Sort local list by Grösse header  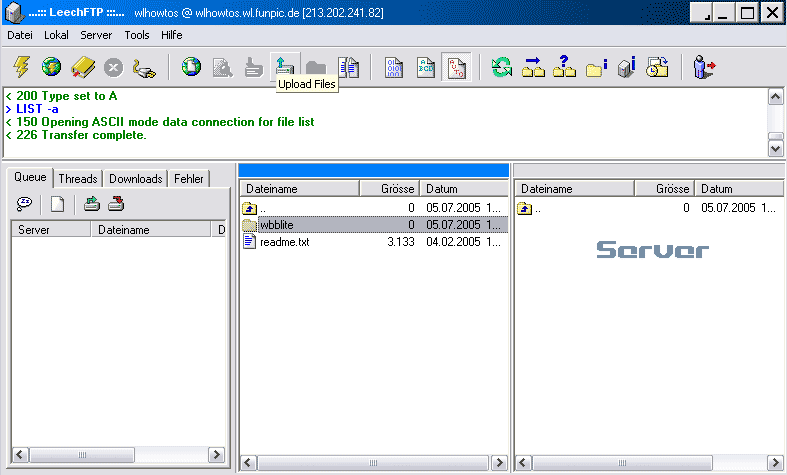tap(390, 189)
